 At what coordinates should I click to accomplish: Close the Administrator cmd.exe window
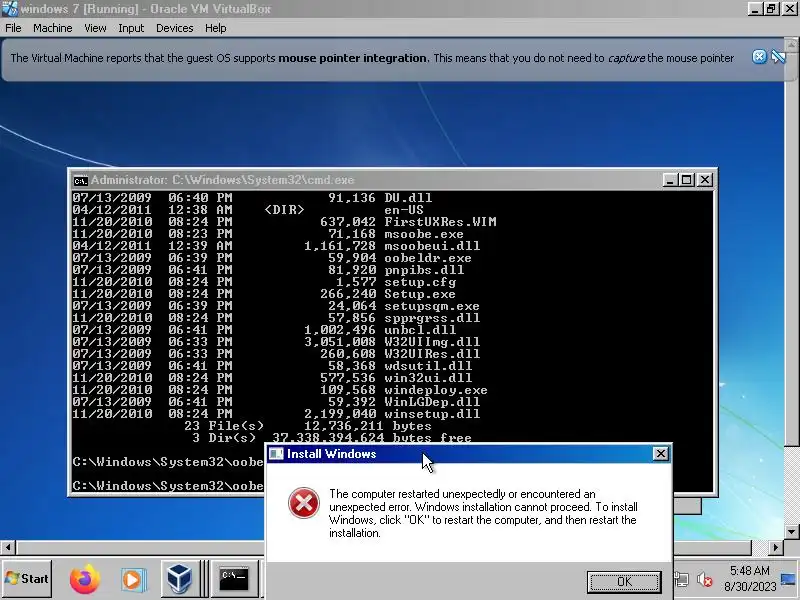click(705, 180)
